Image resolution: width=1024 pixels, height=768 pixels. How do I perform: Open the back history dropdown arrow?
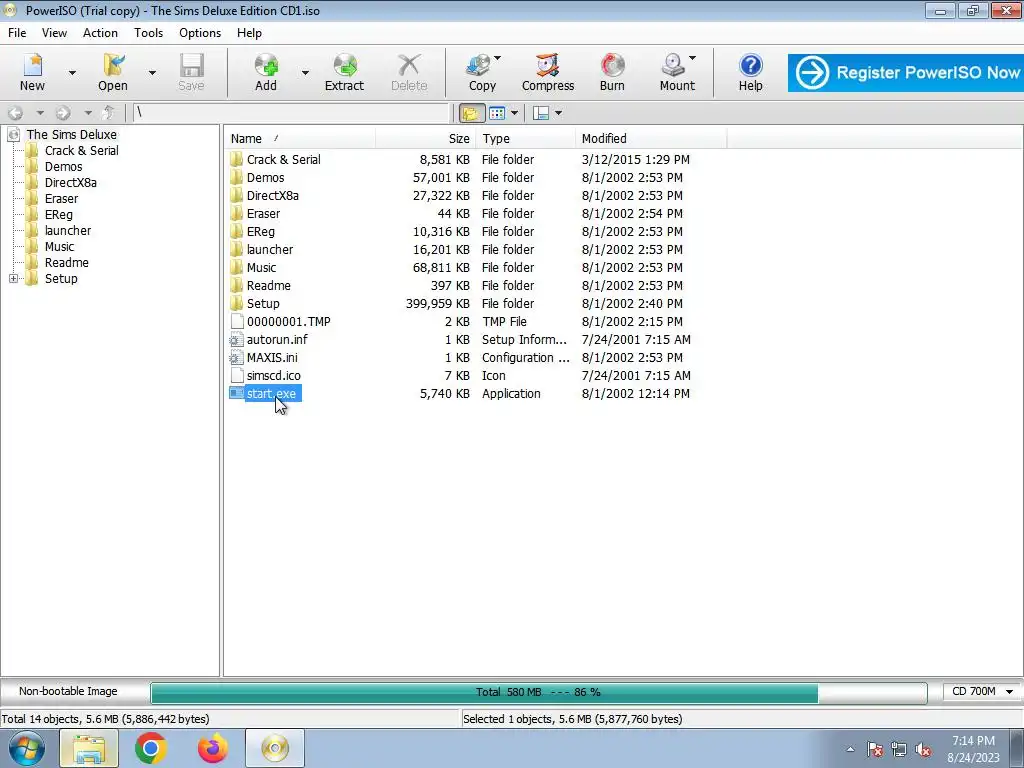[x=40, y=113]
